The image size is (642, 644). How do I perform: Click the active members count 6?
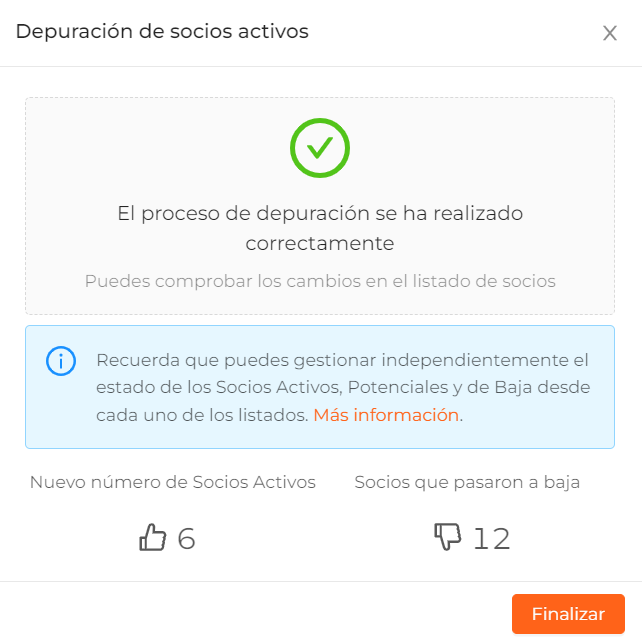(186, 538)
